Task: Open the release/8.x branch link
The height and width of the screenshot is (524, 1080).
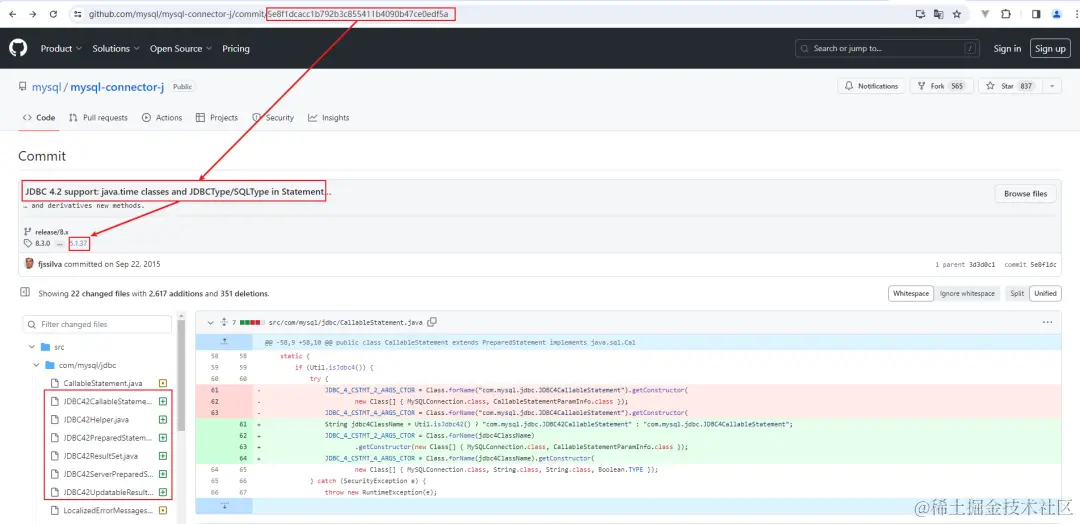Action: (52, 232)
